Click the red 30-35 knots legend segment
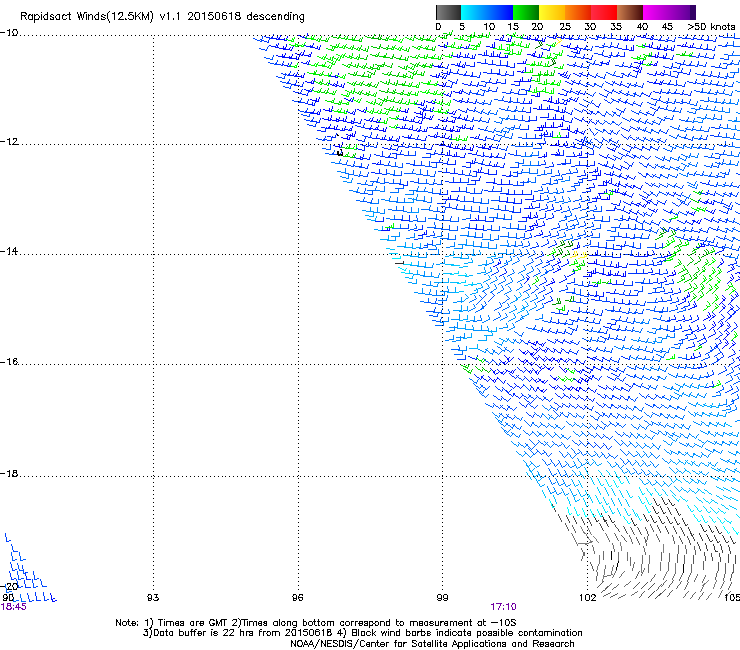The width and height of the screenshot is (740, 650). click(604, 12)
